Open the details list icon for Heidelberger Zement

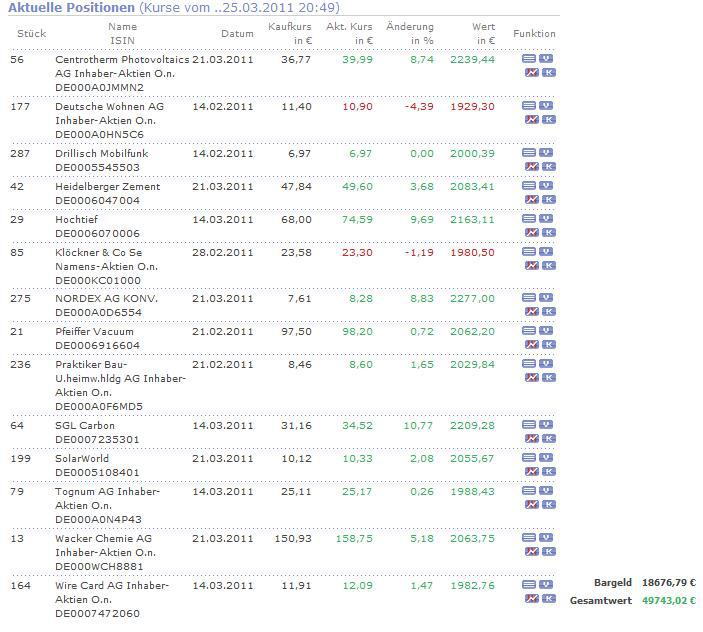click(529, 186)
